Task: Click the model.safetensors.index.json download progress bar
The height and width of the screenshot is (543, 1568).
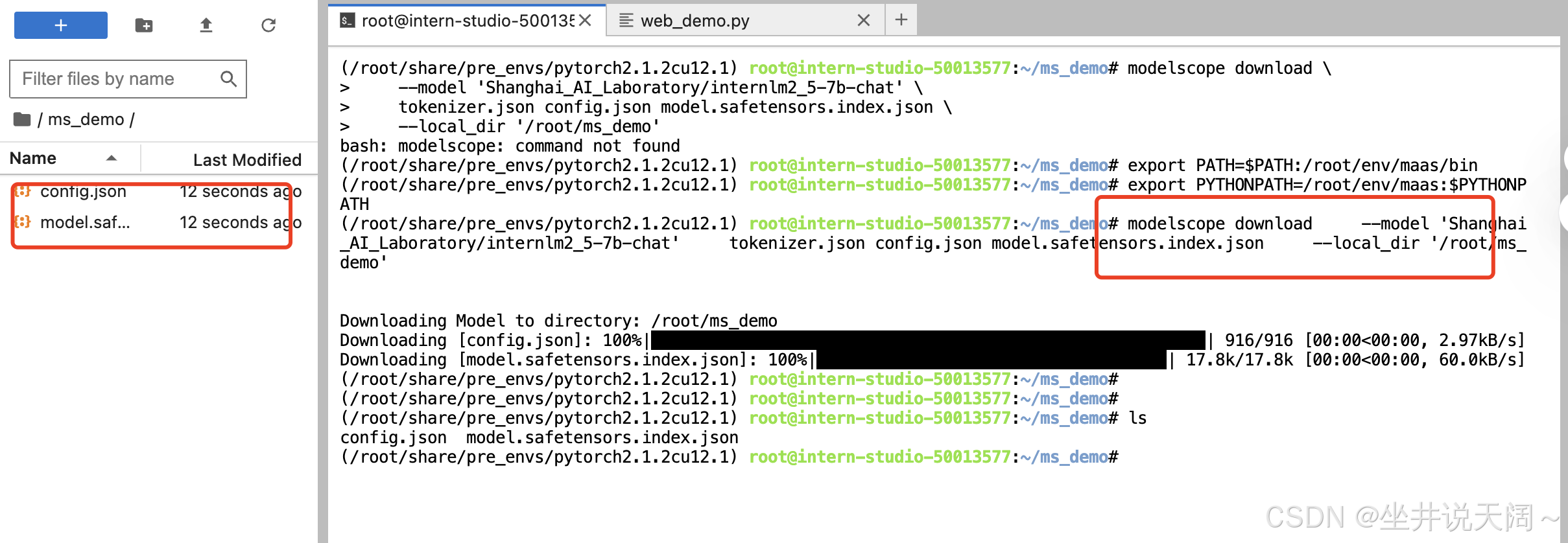Action: tap(992, 360)
